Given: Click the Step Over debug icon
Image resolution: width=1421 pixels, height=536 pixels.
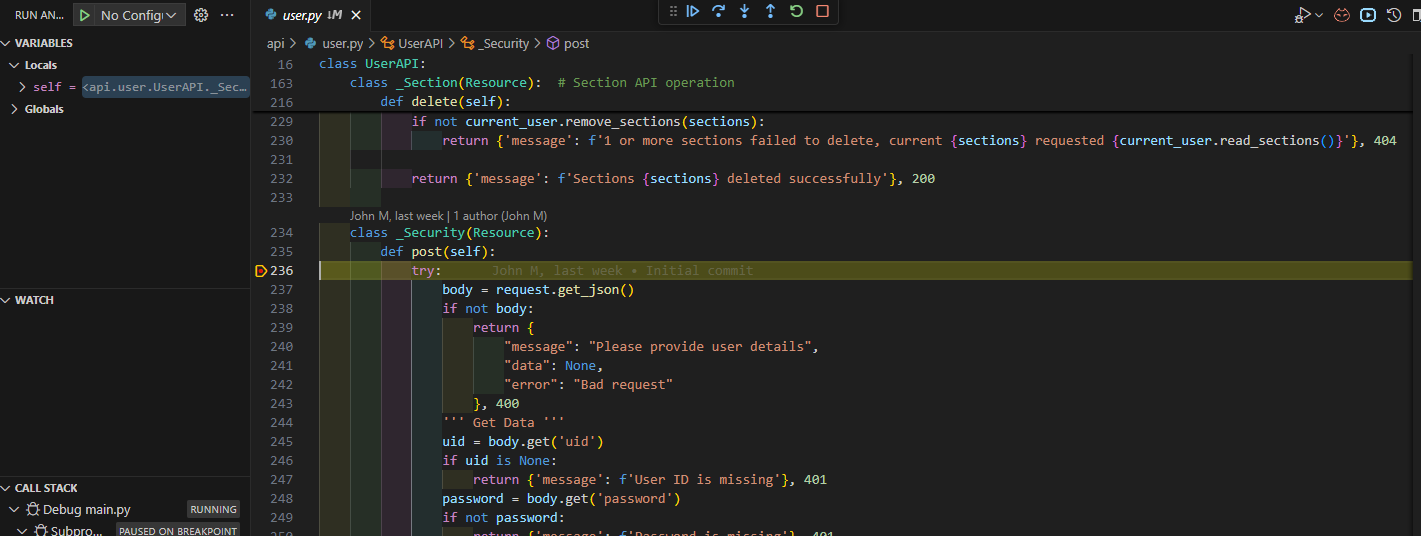Looking at the screenshot, I should 718,11.
